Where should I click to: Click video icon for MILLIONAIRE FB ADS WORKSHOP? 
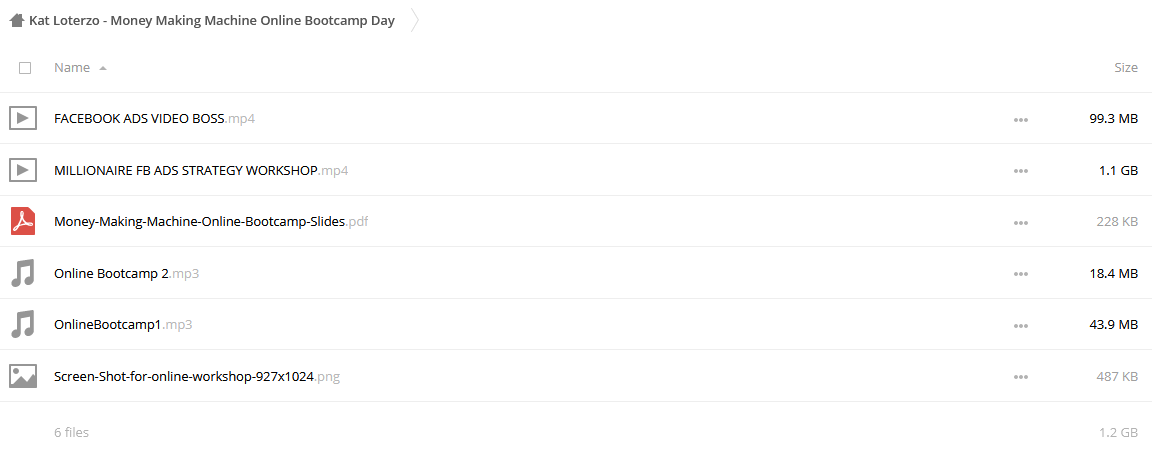point(23,170)
